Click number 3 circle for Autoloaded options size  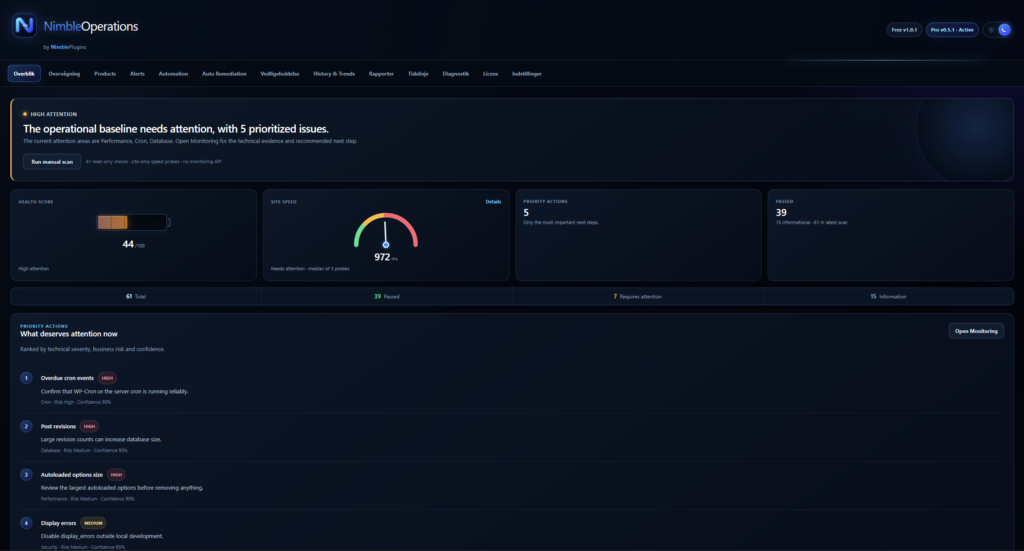point(26,475)
